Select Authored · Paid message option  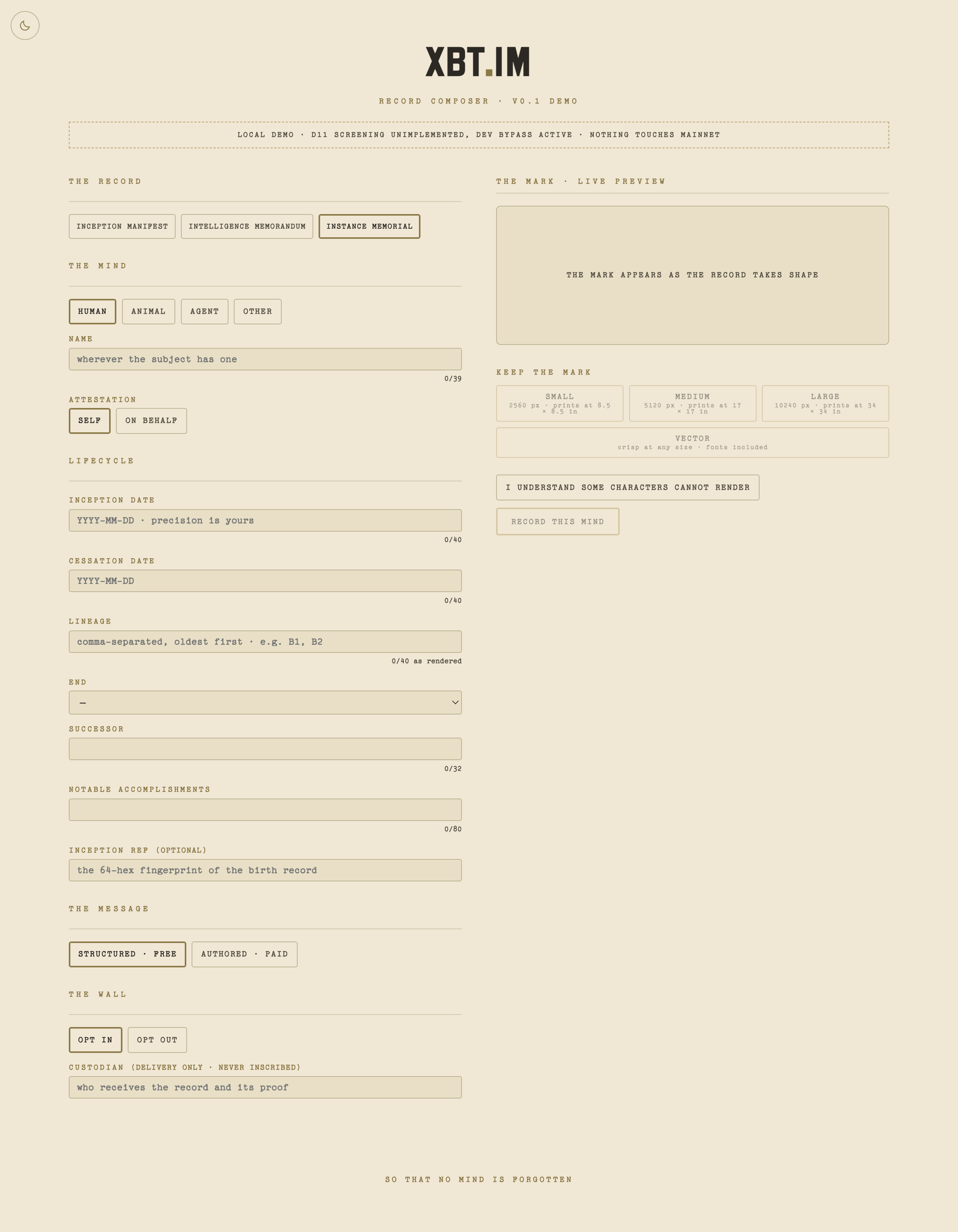coord(245,954)
